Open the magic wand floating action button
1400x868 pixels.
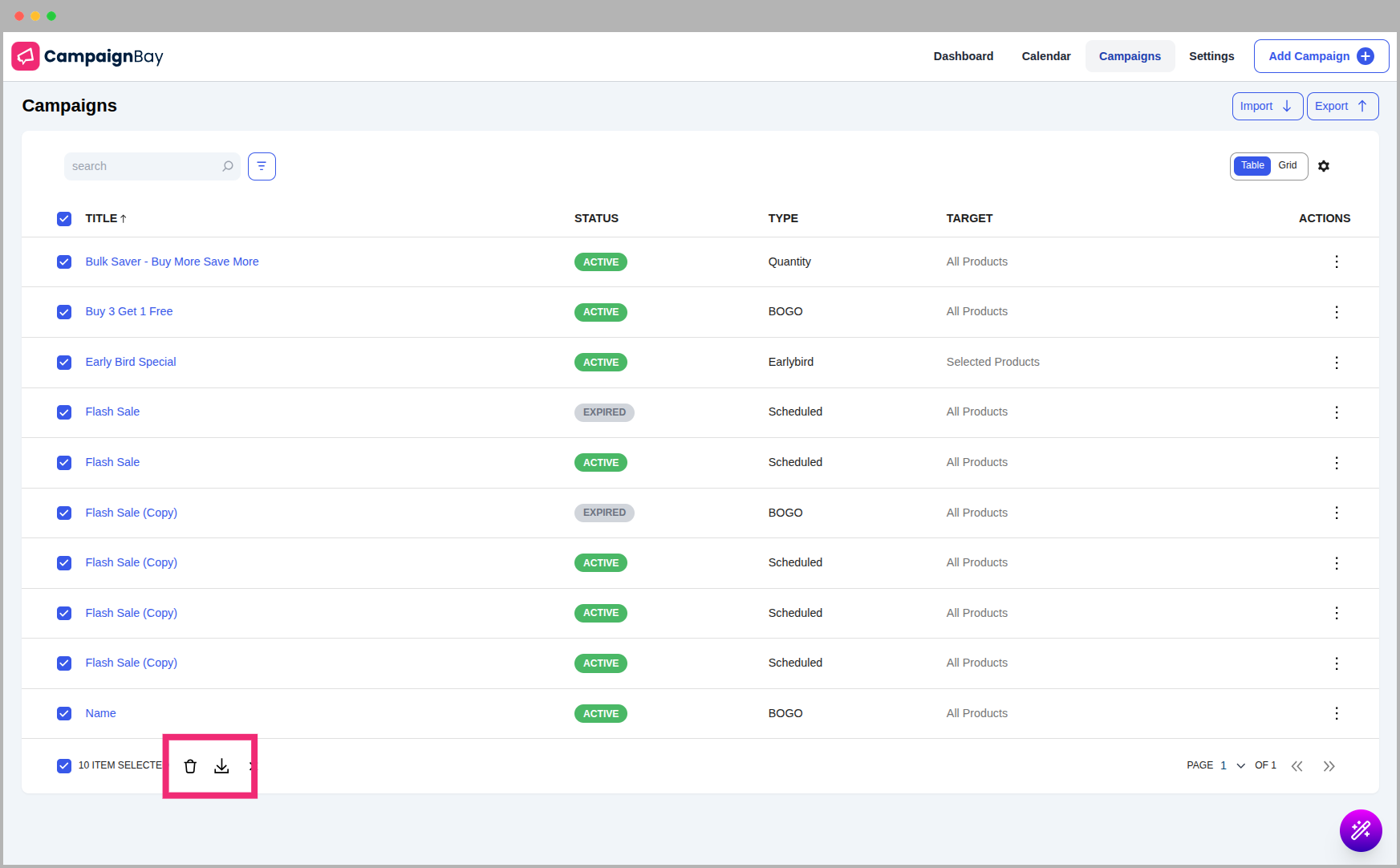click(x=1361, y=830)
